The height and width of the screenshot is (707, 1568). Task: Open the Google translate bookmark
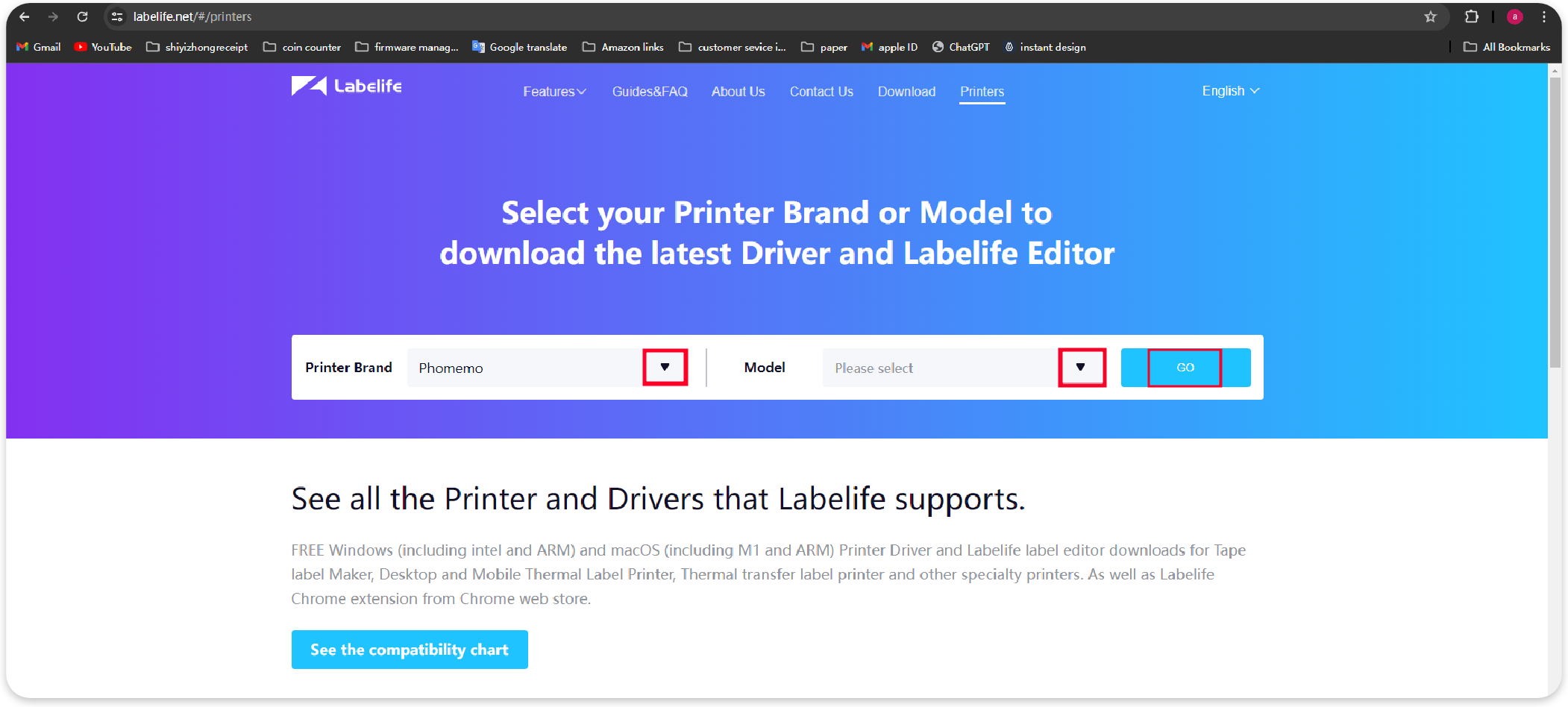point(520,47)
